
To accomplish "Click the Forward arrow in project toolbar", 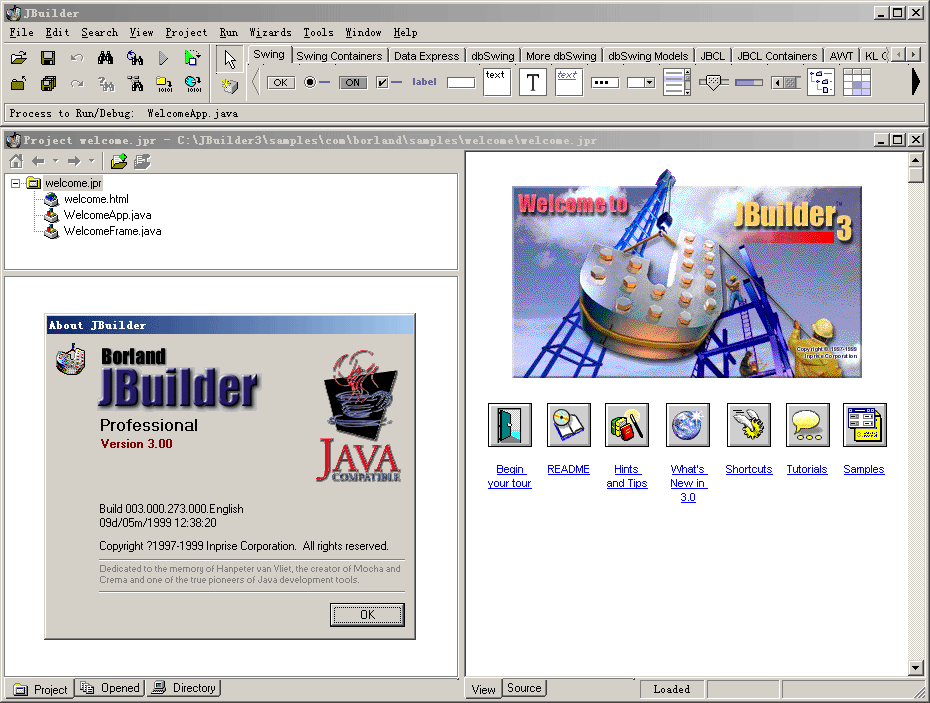I will coord(74,161).
